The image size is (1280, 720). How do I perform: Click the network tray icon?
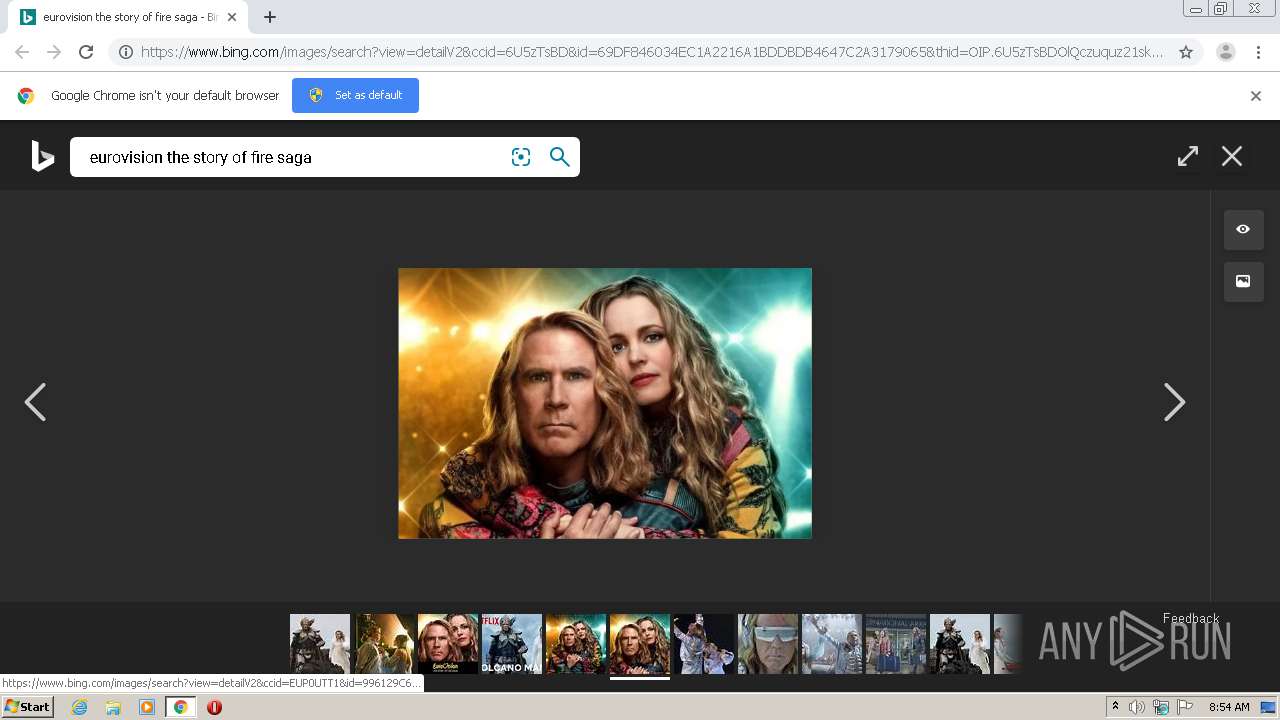[1161, 707]
